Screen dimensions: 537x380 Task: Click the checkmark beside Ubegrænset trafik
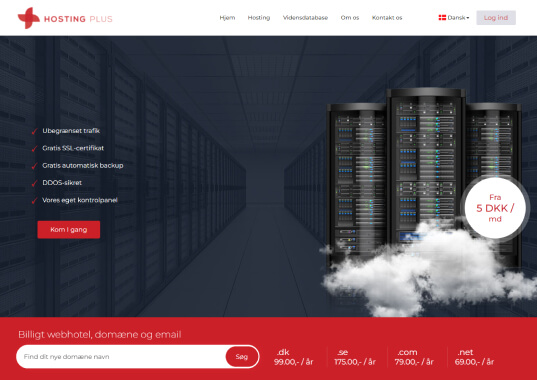point(34,131)
